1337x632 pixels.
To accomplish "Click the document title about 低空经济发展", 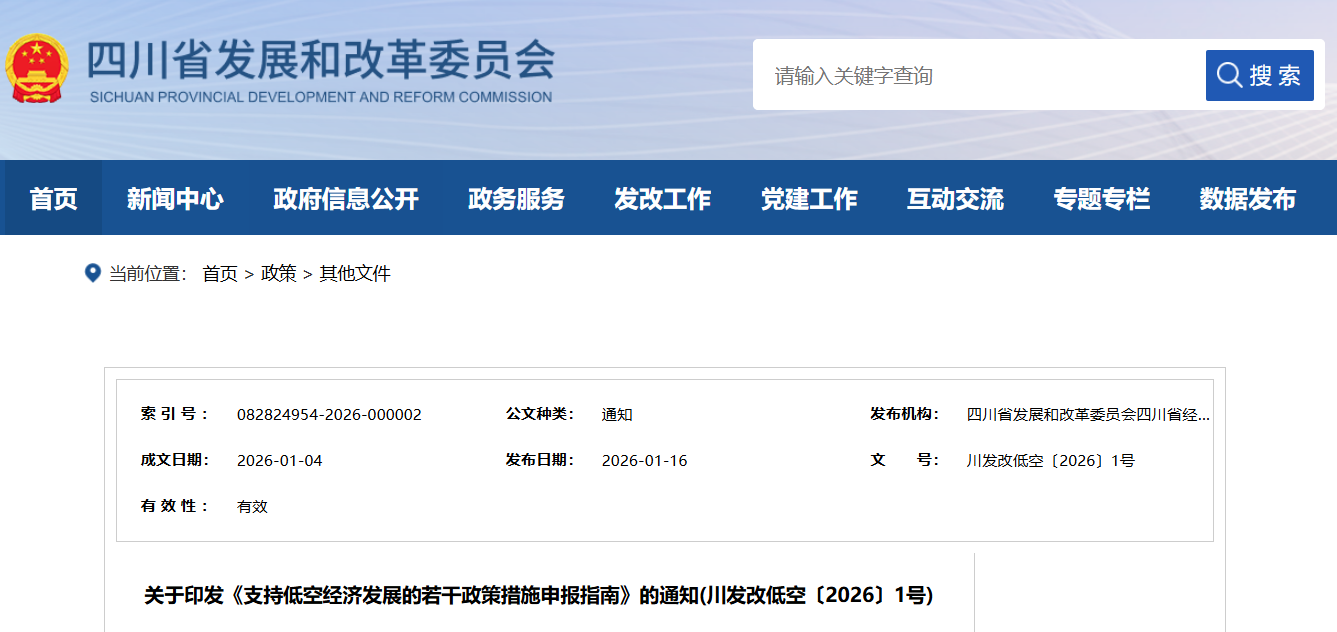I will coord(538,596).
